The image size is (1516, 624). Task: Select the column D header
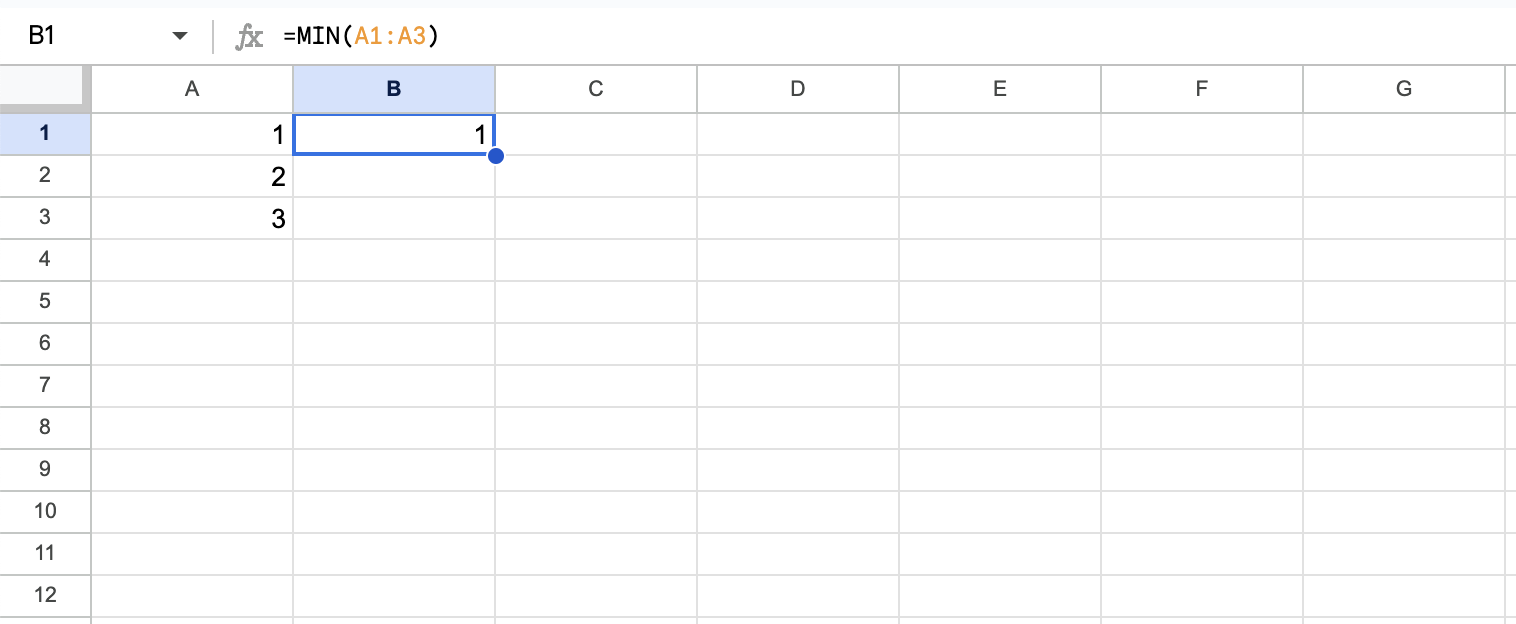click(x=797, y=89)
